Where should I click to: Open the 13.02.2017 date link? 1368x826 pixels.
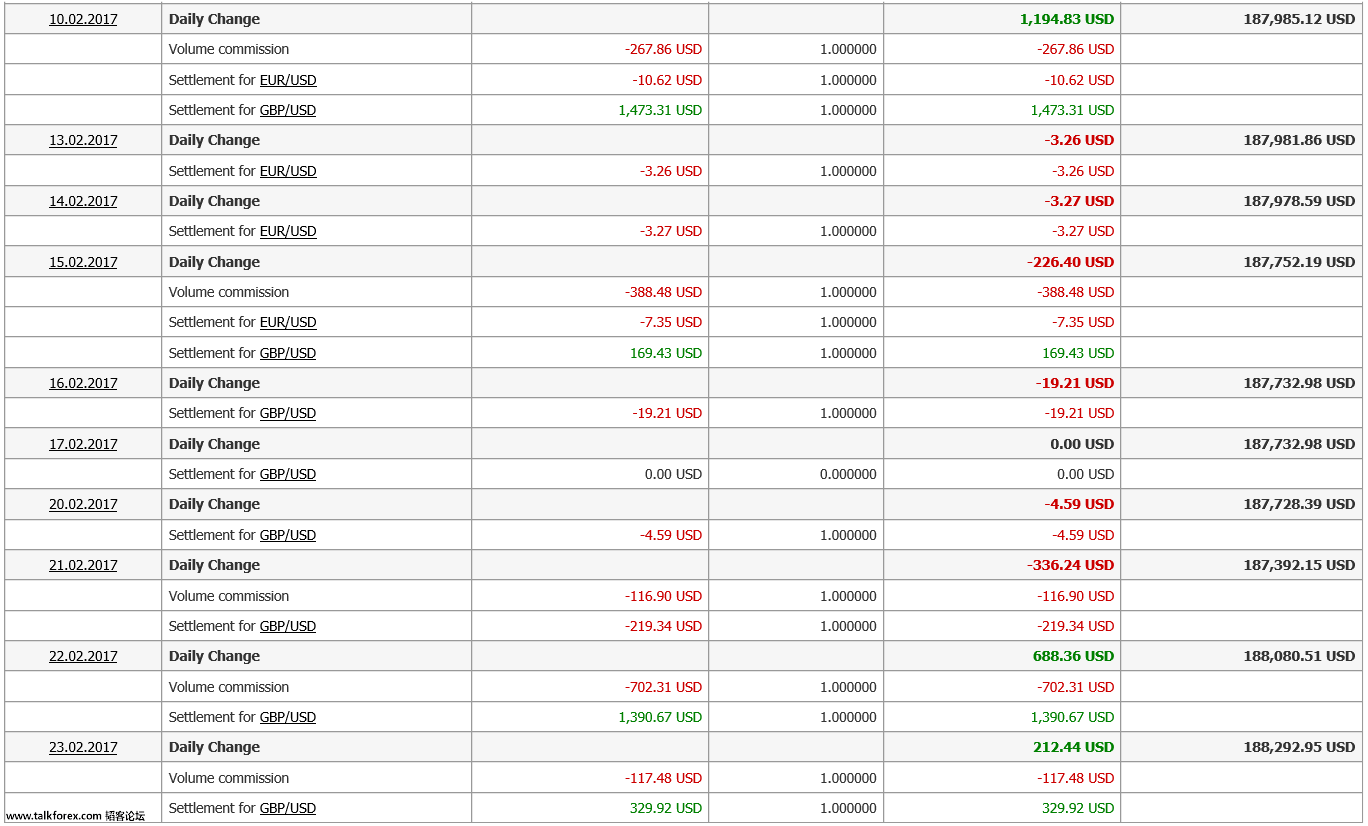[x=83, y=140]
